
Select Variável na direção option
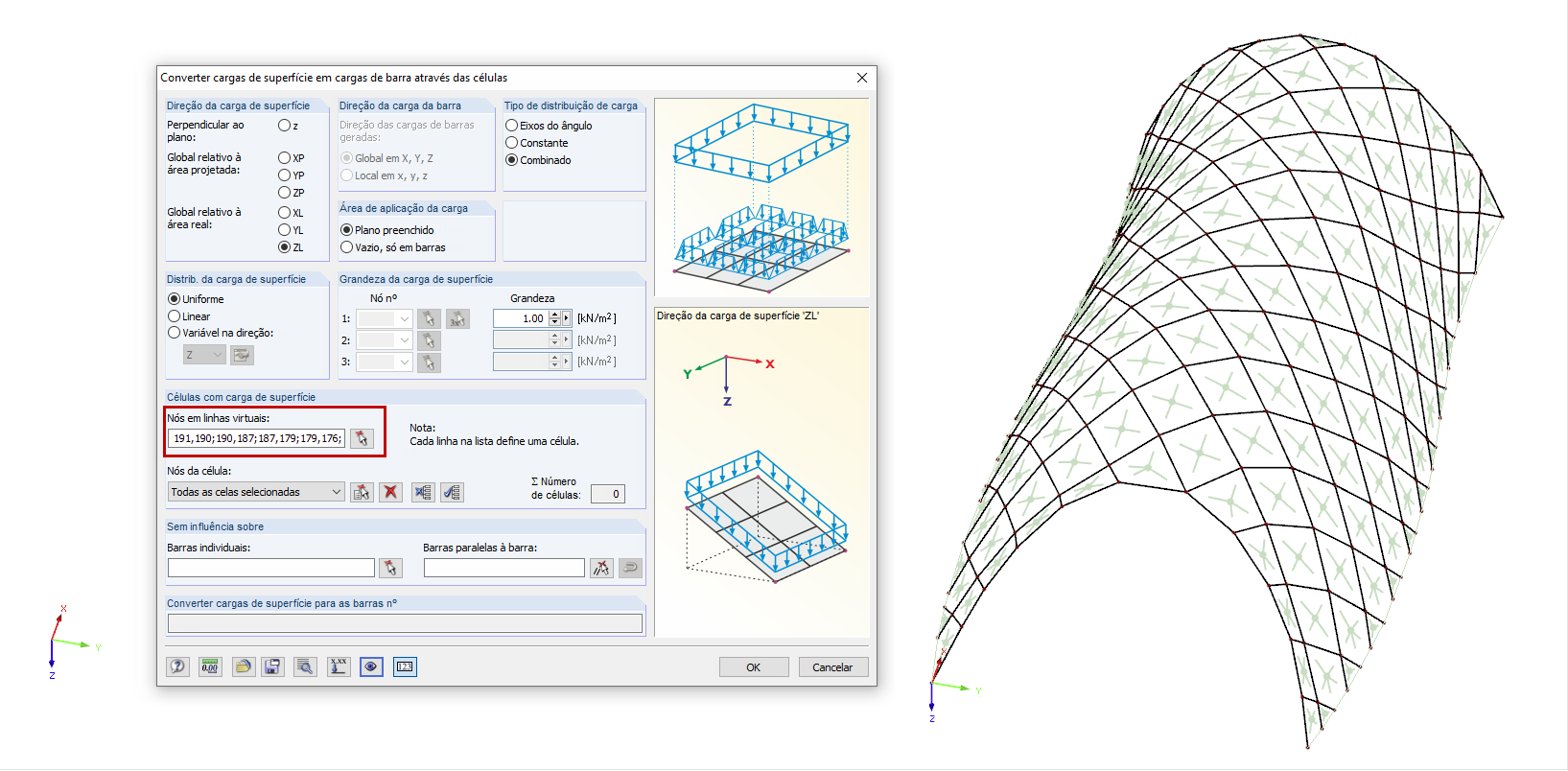click(175, 333)
